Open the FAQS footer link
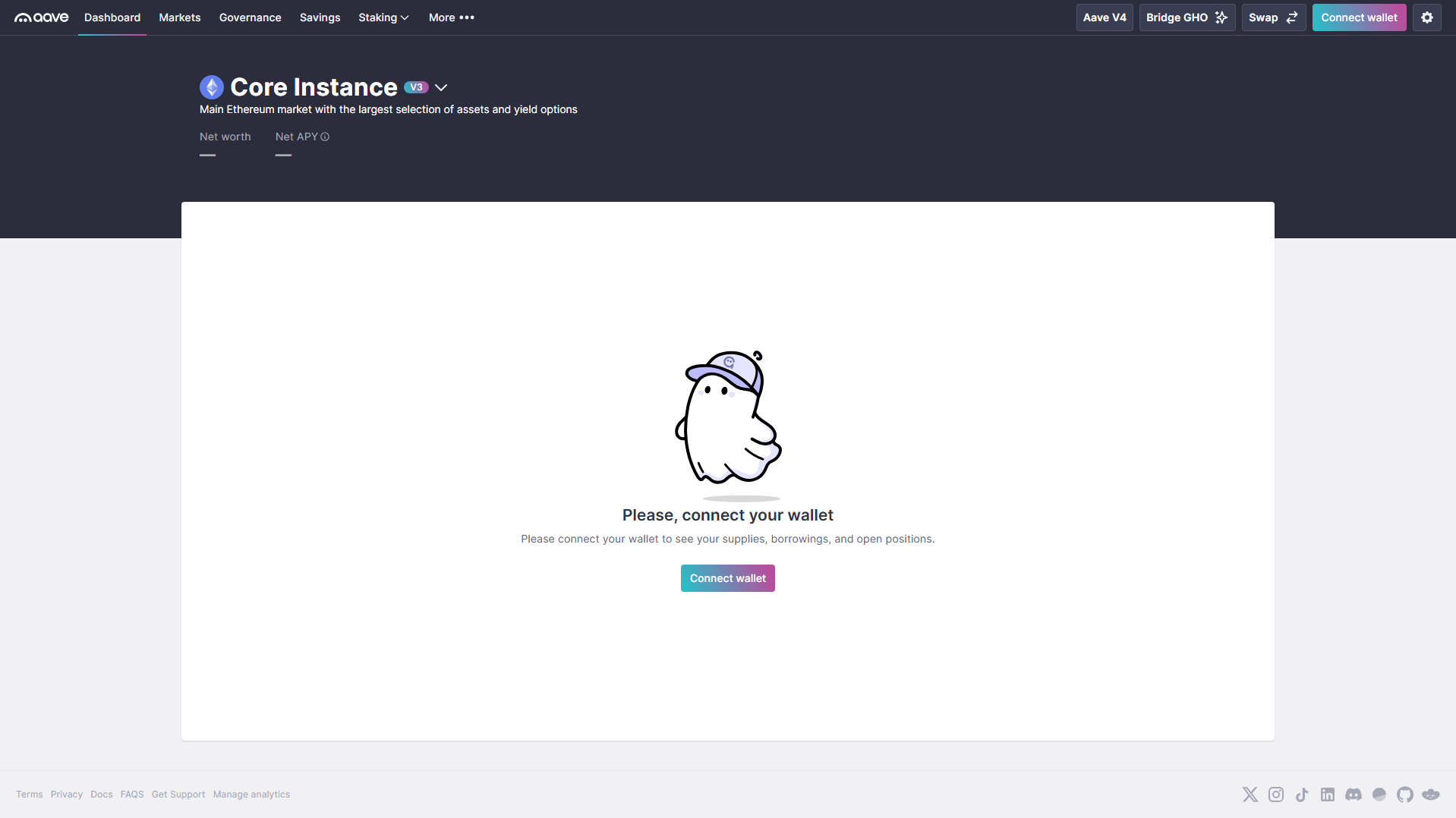The width and height of the screenshot is (1456, 818). (x=132, y=794)
